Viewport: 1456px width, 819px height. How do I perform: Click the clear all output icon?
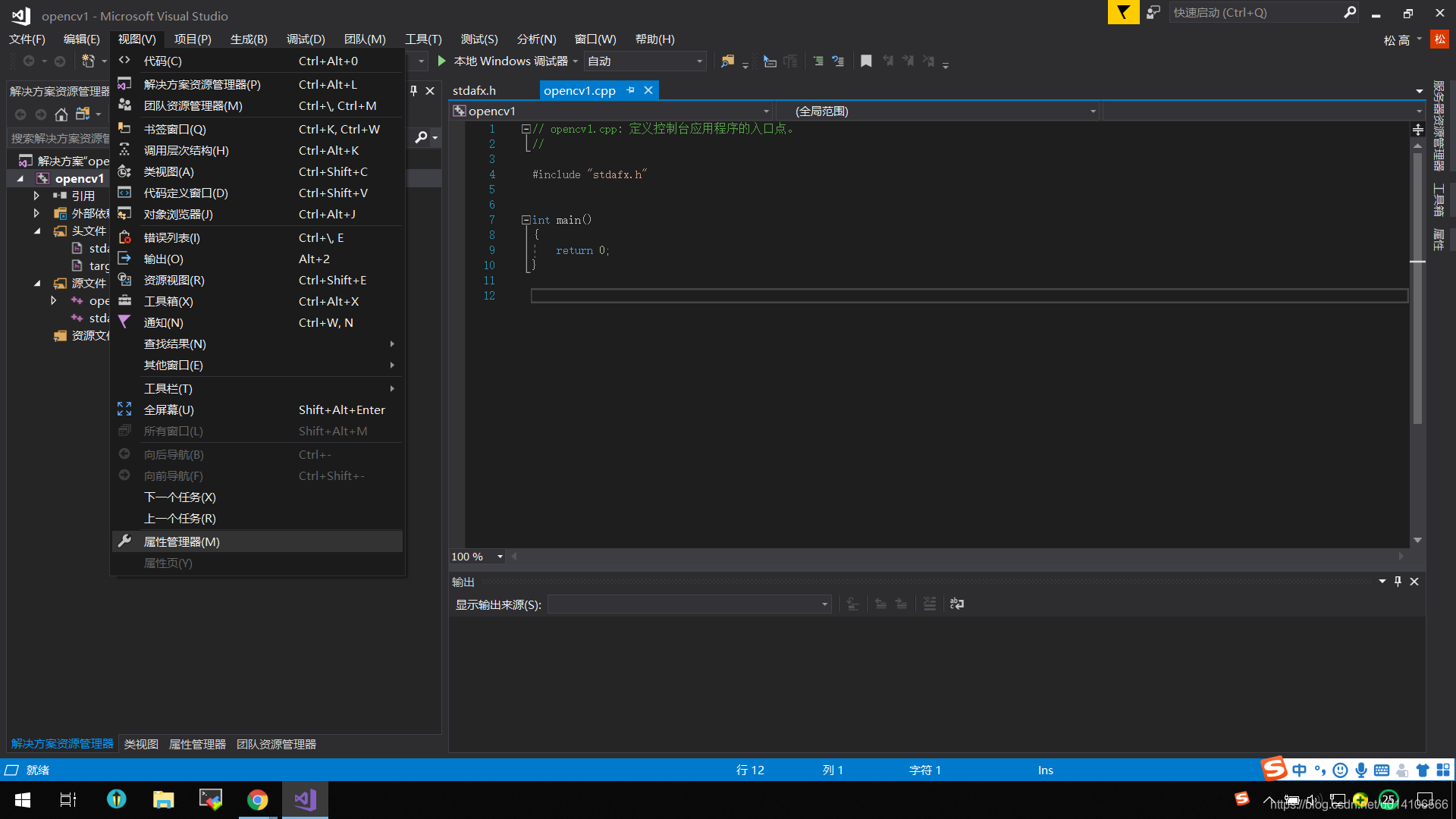(930, 604)
